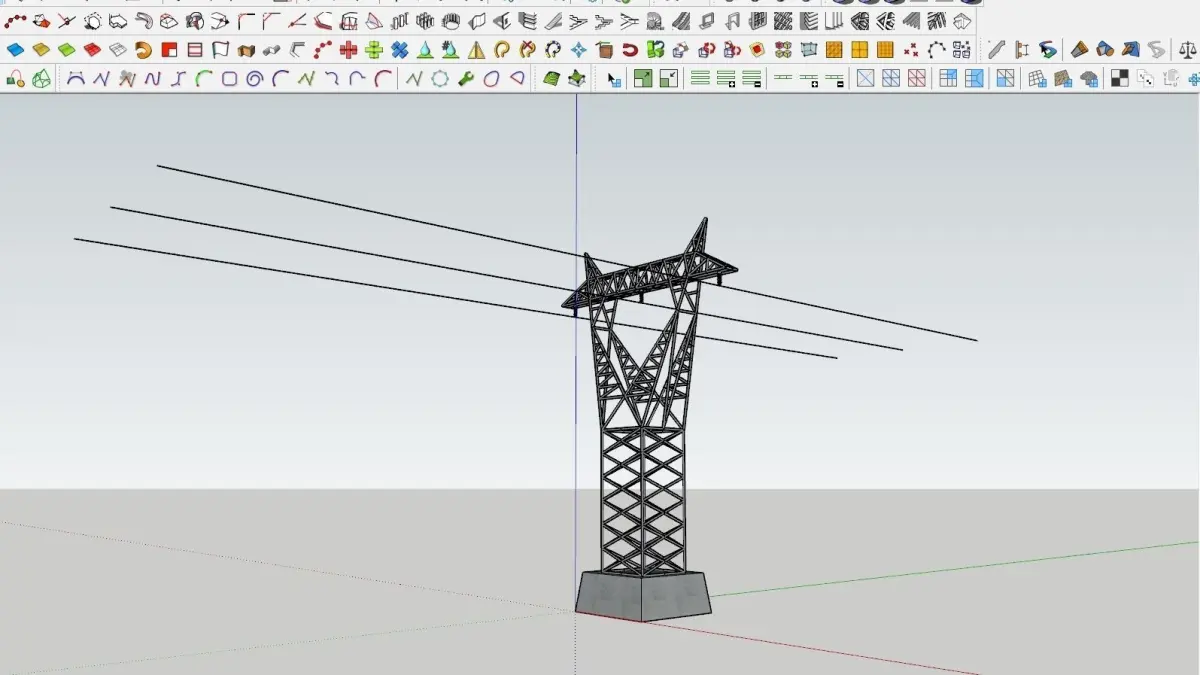Select the blue dotted circle tool
The height and width of the screenshot is (675, 1200).
coord(439,78)
